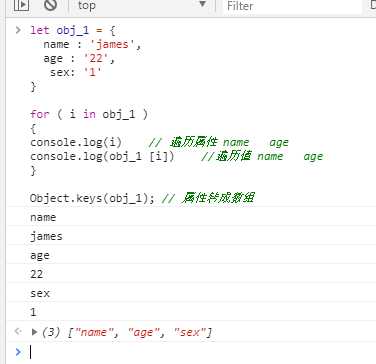Select the logged output "age" row
Viewport: 376px width, 364px height.
point(192,255)
